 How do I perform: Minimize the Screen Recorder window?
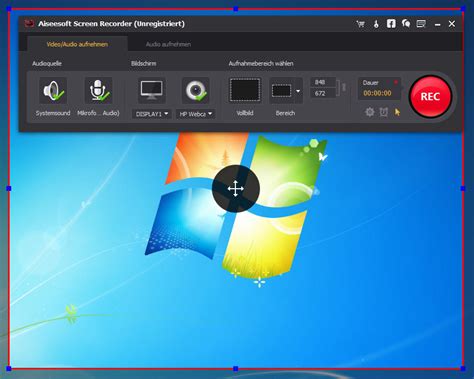click(x=438, y=24)
